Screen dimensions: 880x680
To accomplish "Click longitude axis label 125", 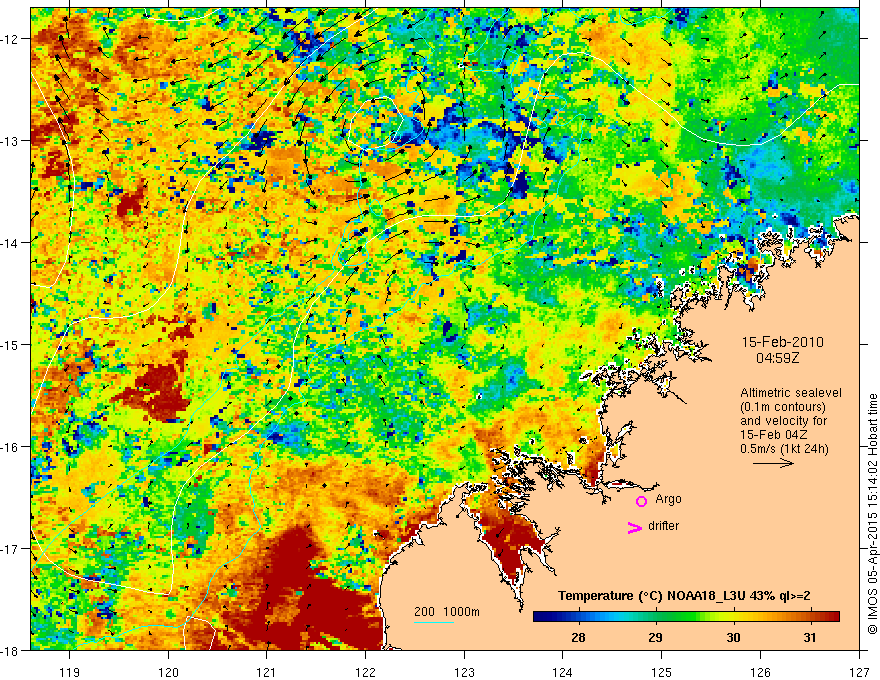I will pyautogui.click(x=662, y=672).
